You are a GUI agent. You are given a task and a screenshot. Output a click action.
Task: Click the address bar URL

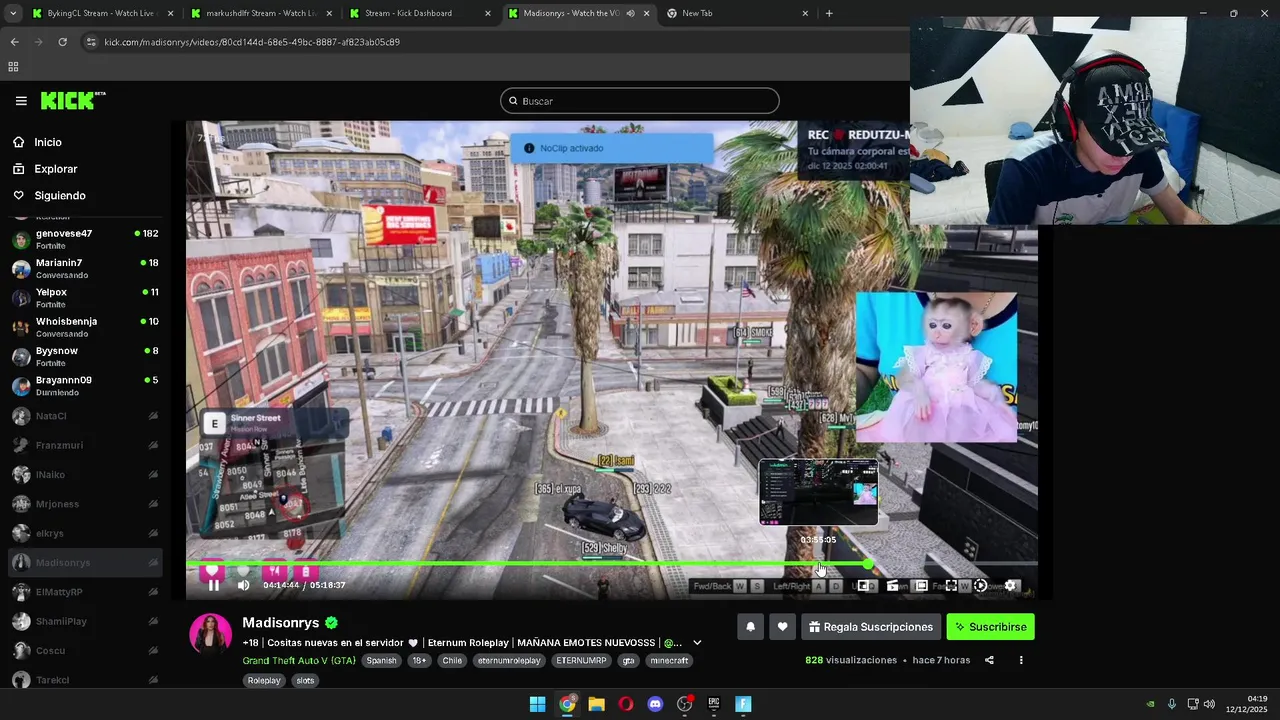coord(252,42)
